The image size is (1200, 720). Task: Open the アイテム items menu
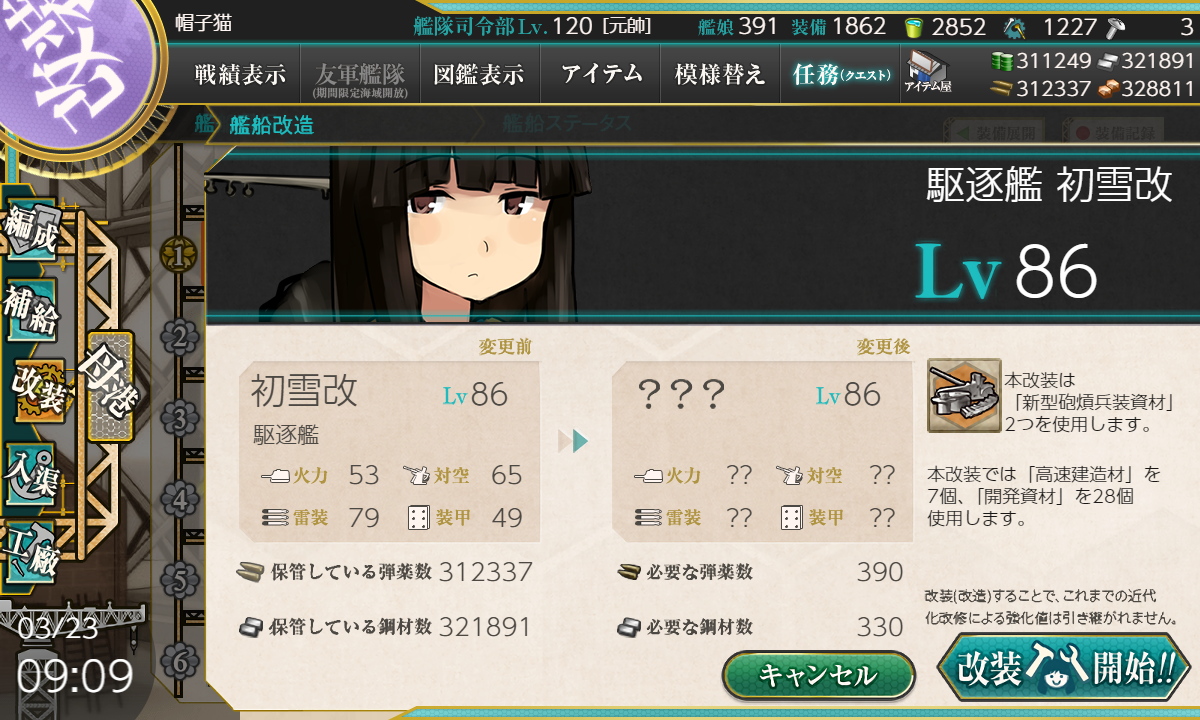pyautogui.click(x=601, y=74)
